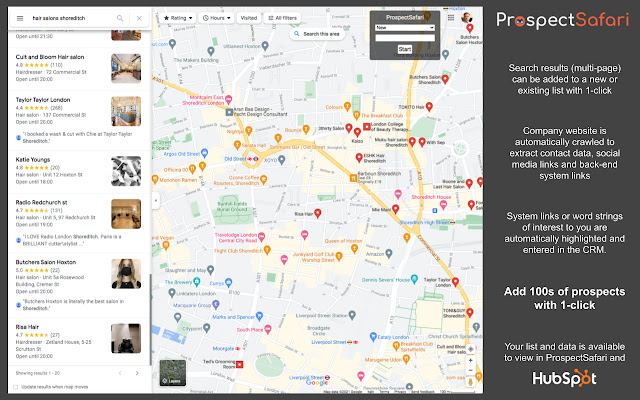640x400 pixels.
Task: Click the Ted's Grooming Room marker
Action: click(x=240, y=364)
